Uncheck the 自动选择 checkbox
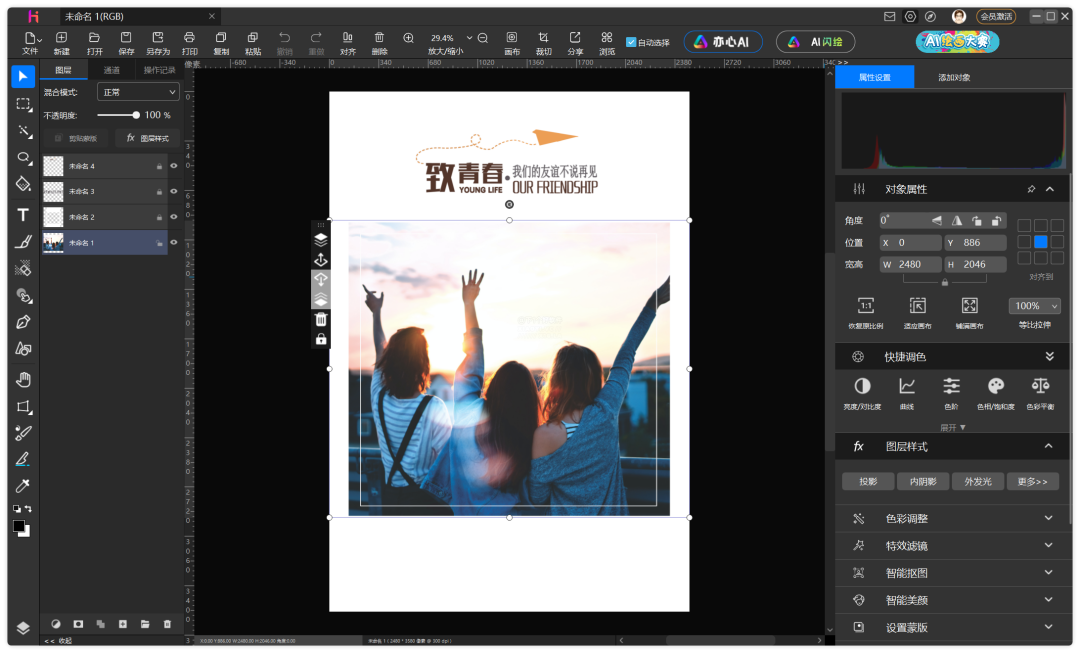This screenshot has height=653, width=1080. pyautogui.click(x=631, y=42)
